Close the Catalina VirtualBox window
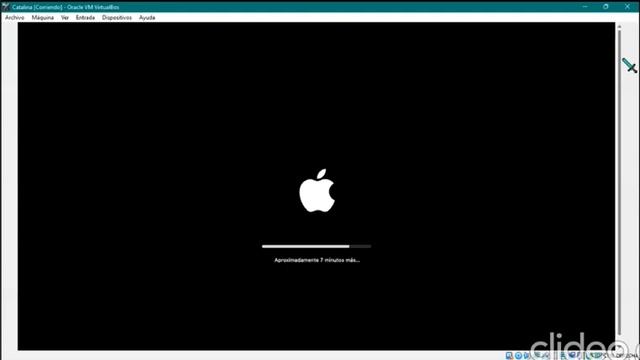Image resolution: width=640 pixels, height=360 pixels. (627, 7)
